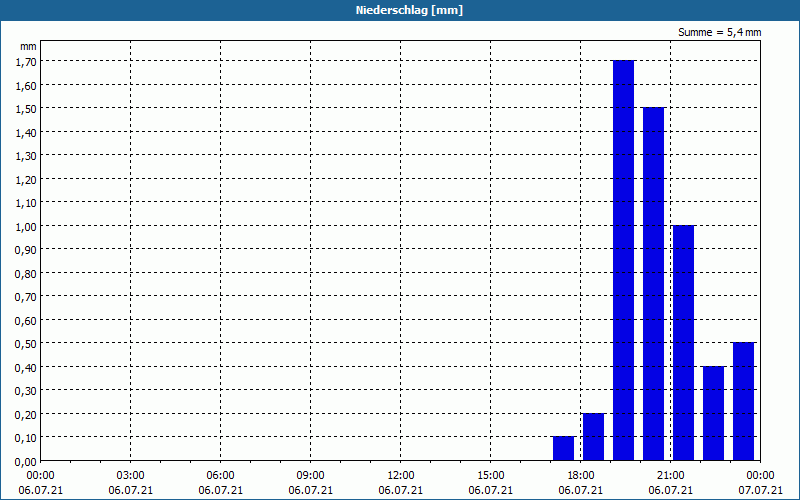
Task: Select the Summe = 5,4 mm total label
Action: [719, 32]
